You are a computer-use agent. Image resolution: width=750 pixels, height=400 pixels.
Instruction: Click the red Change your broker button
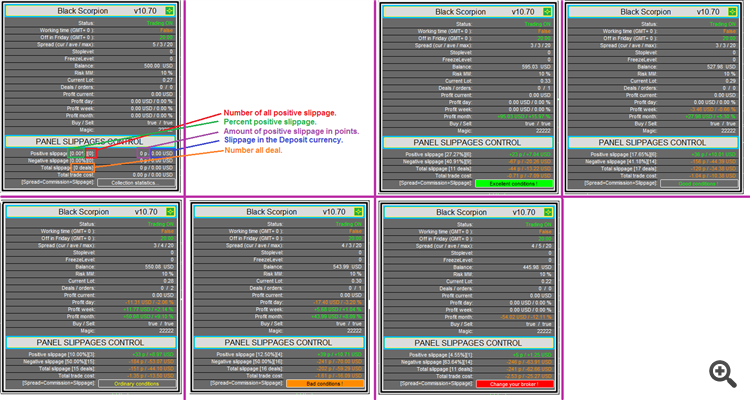(x=515, y=384)
